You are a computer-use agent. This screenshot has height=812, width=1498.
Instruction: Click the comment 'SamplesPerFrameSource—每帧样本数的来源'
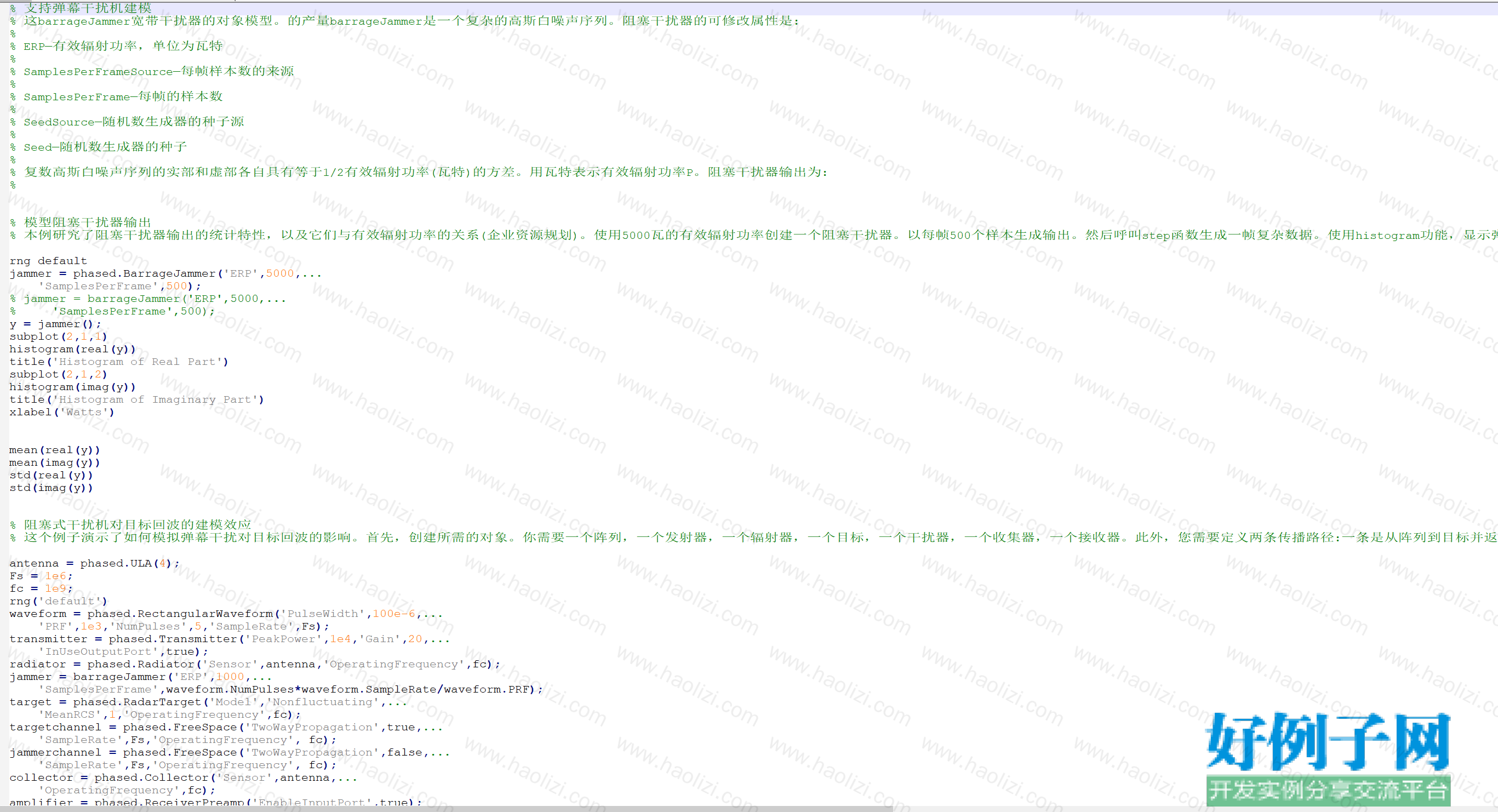[x=159, y=71]
